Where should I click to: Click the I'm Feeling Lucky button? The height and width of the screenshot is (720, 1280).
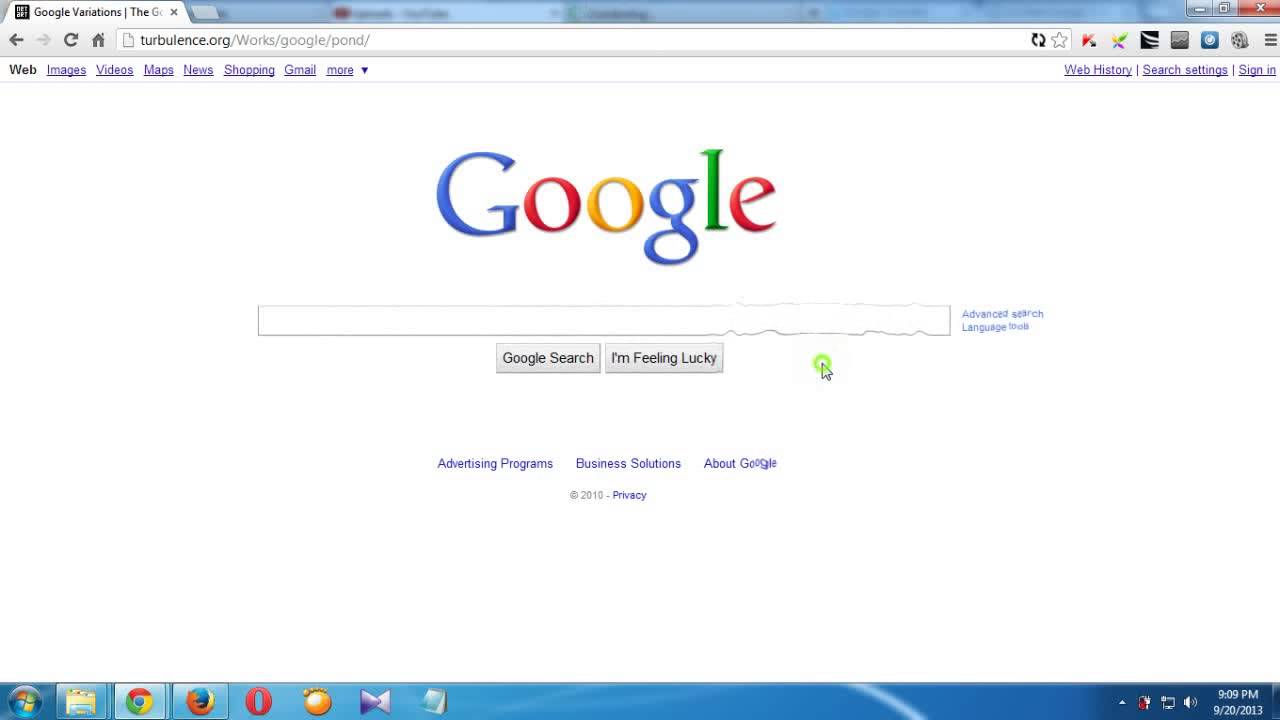(x=664, y=358)
